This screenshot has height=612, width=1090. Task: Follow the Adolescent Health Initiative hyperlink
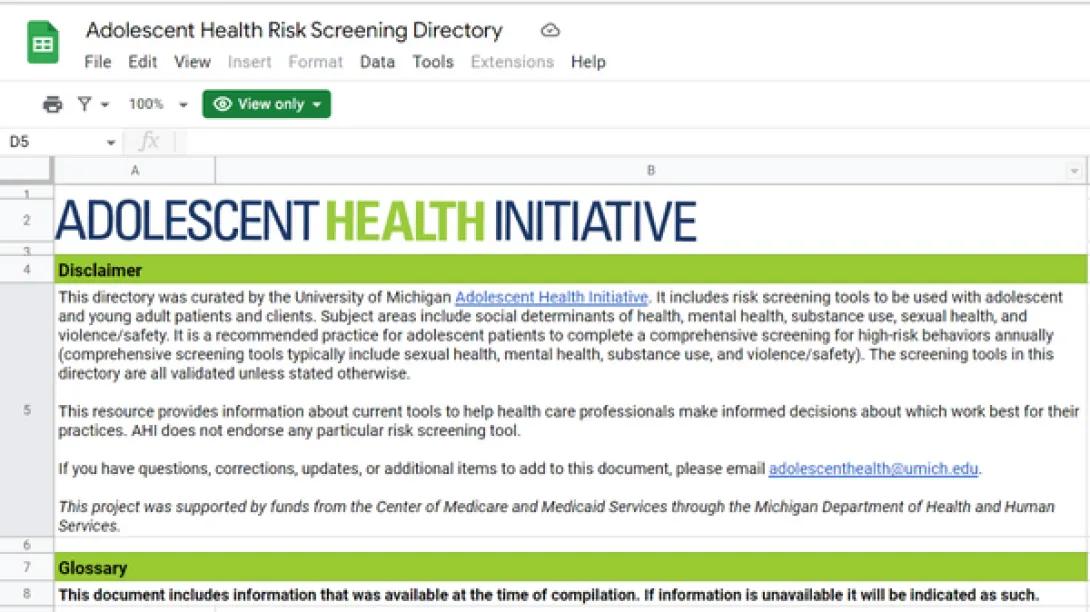[551, 298]
